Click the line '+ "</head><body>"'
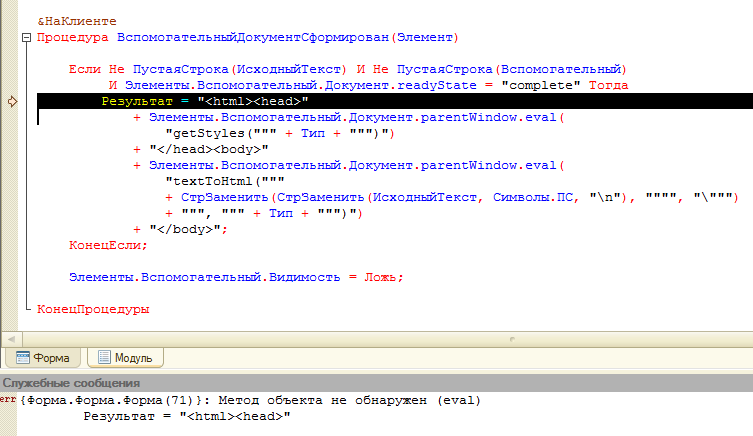The image size is (753, 436). (201, 149)
